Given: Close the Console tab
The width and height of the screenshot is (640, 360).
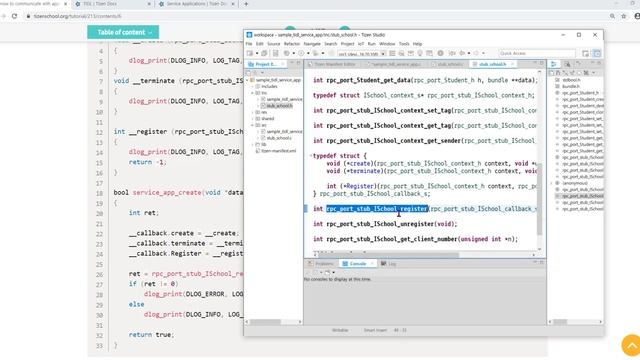Looking at the screenshot, I should (371, 264).
